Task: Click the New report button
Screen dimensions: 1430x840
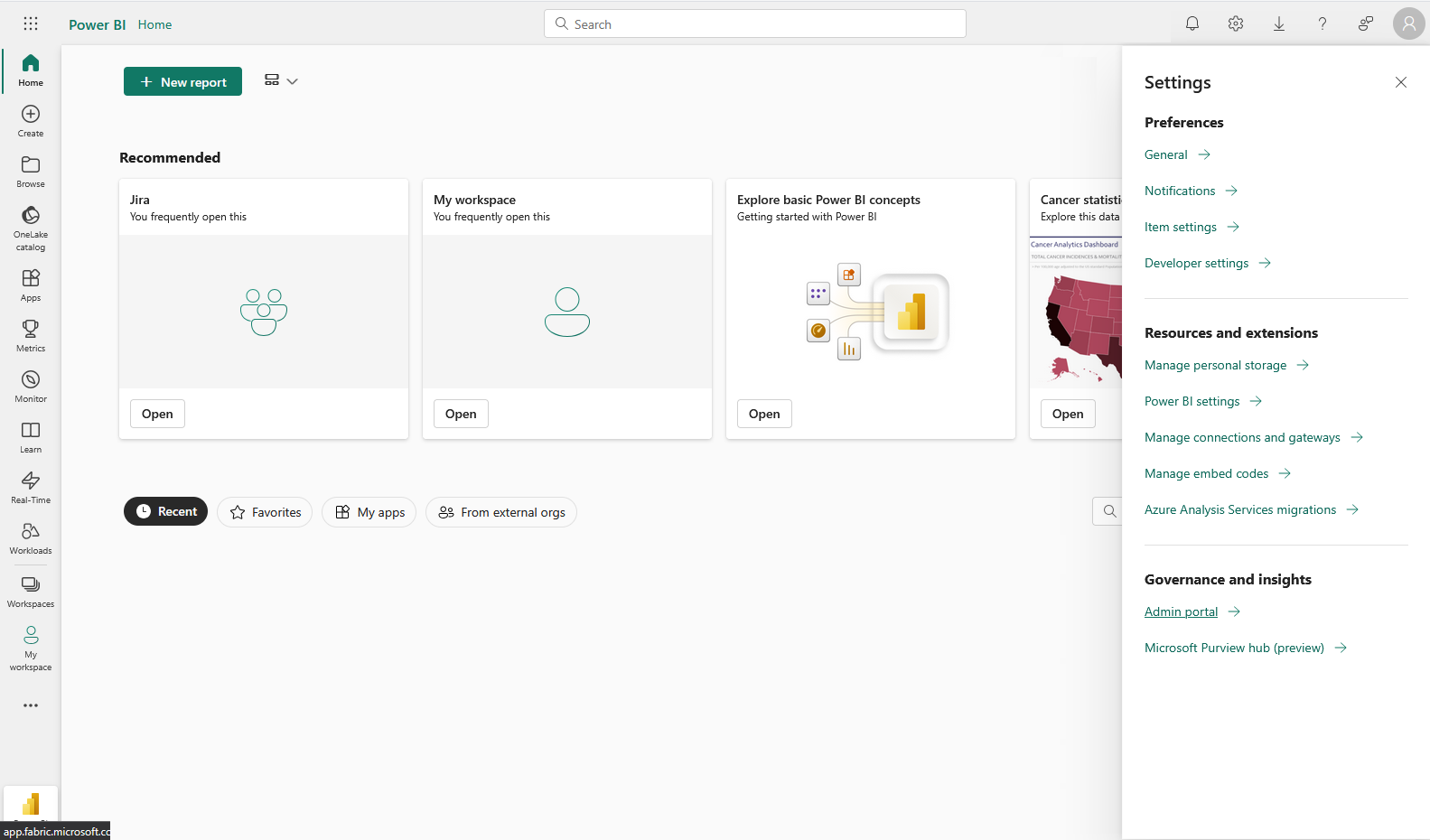Action: click(x=182, y=81)
